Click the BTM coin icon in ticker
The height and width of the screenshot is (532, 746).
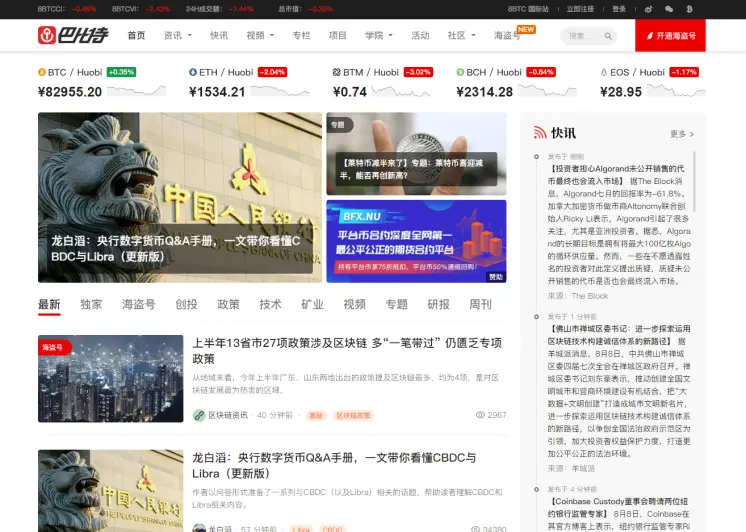337,72
